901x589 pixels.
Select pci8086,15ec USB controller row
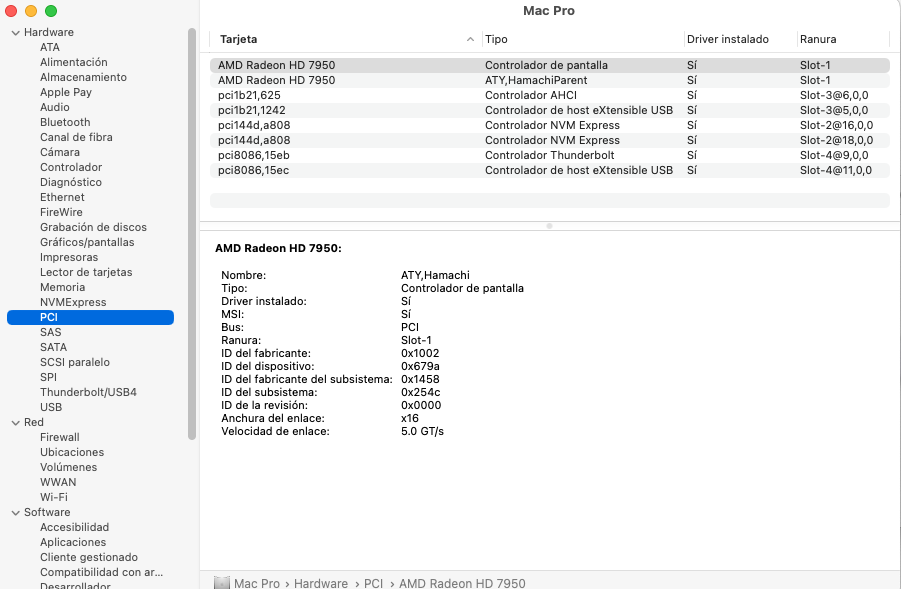pyautogui.click(x=549, y=170)
